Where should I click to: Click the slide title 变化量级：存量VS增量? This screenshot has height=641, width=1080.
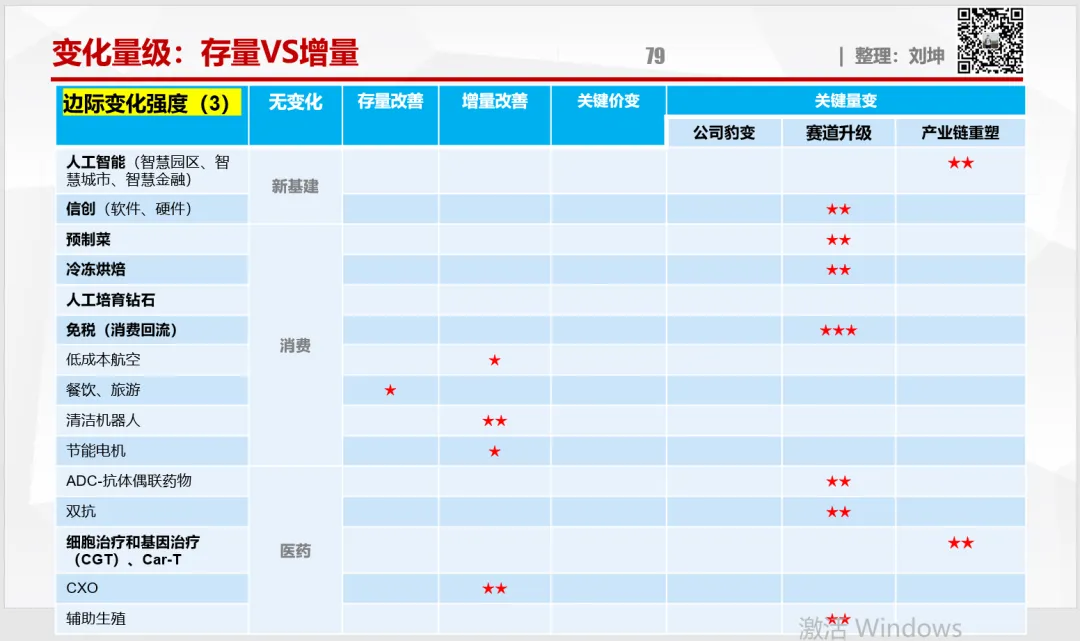pos(205,53)
